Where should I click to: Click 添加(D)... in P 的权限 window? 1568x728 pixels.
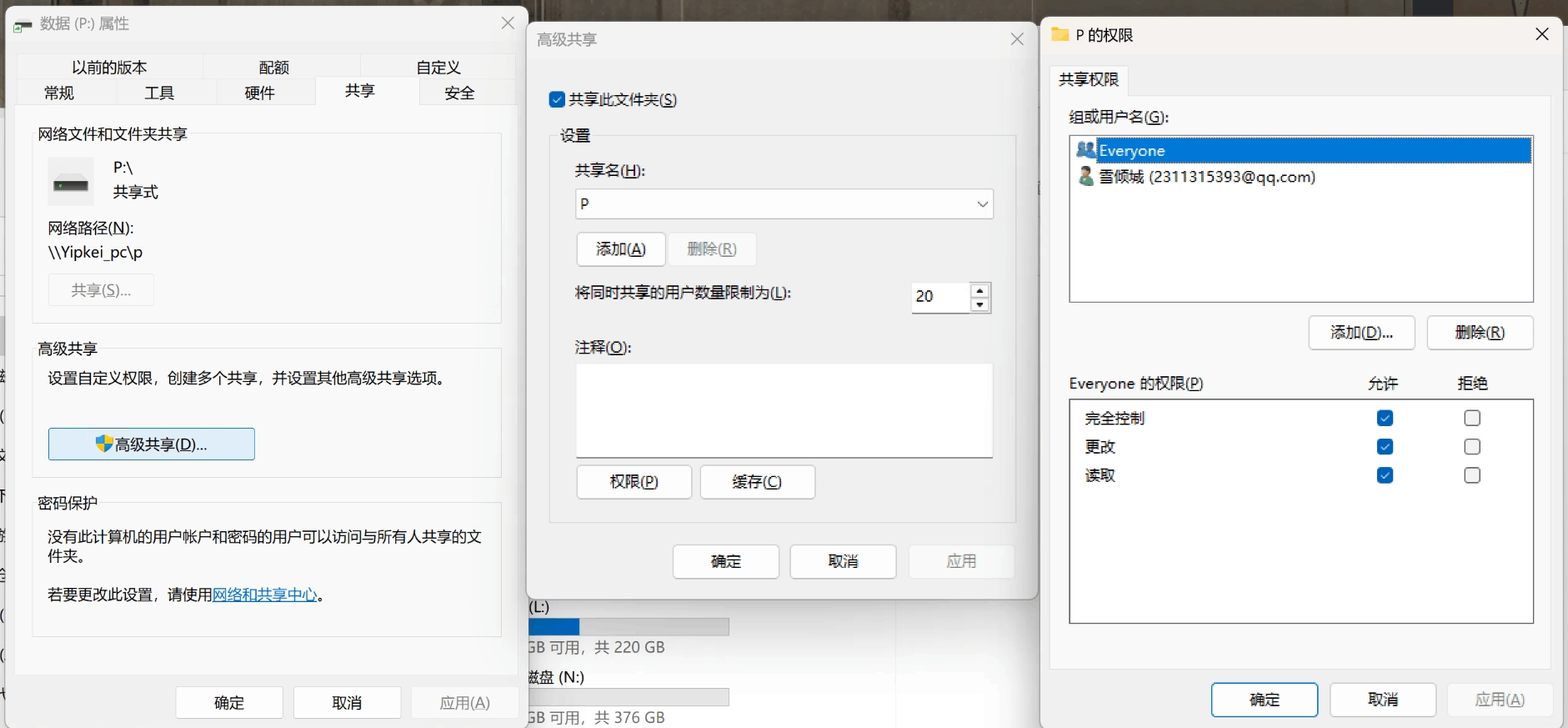[x=1362, y=332]
